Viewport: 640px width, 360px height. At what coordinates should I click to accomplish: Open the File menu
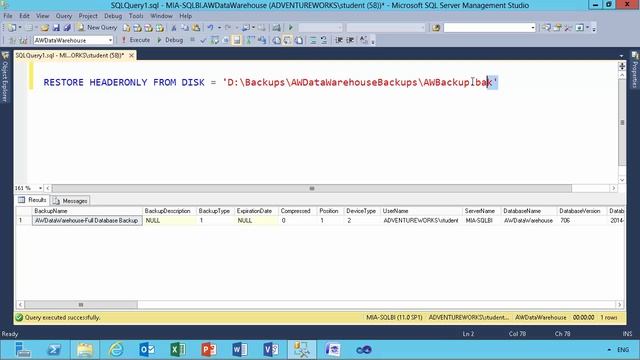pos(8,16)
